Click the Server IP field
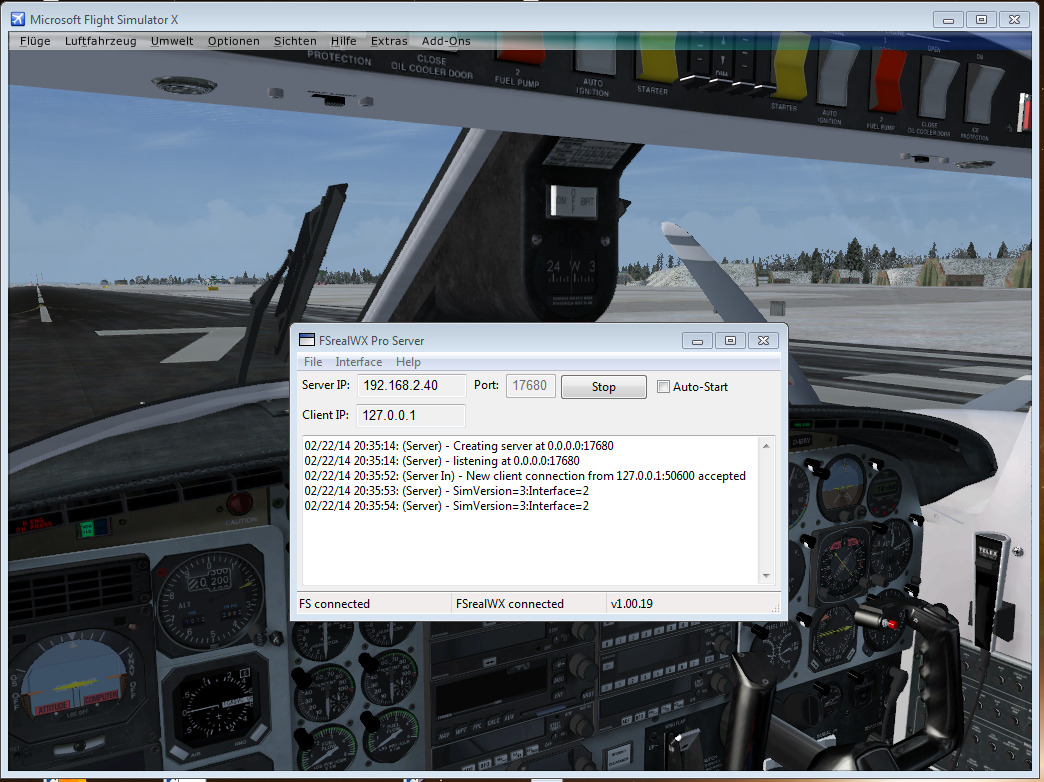1044x782 pixels. click(411, 386)
